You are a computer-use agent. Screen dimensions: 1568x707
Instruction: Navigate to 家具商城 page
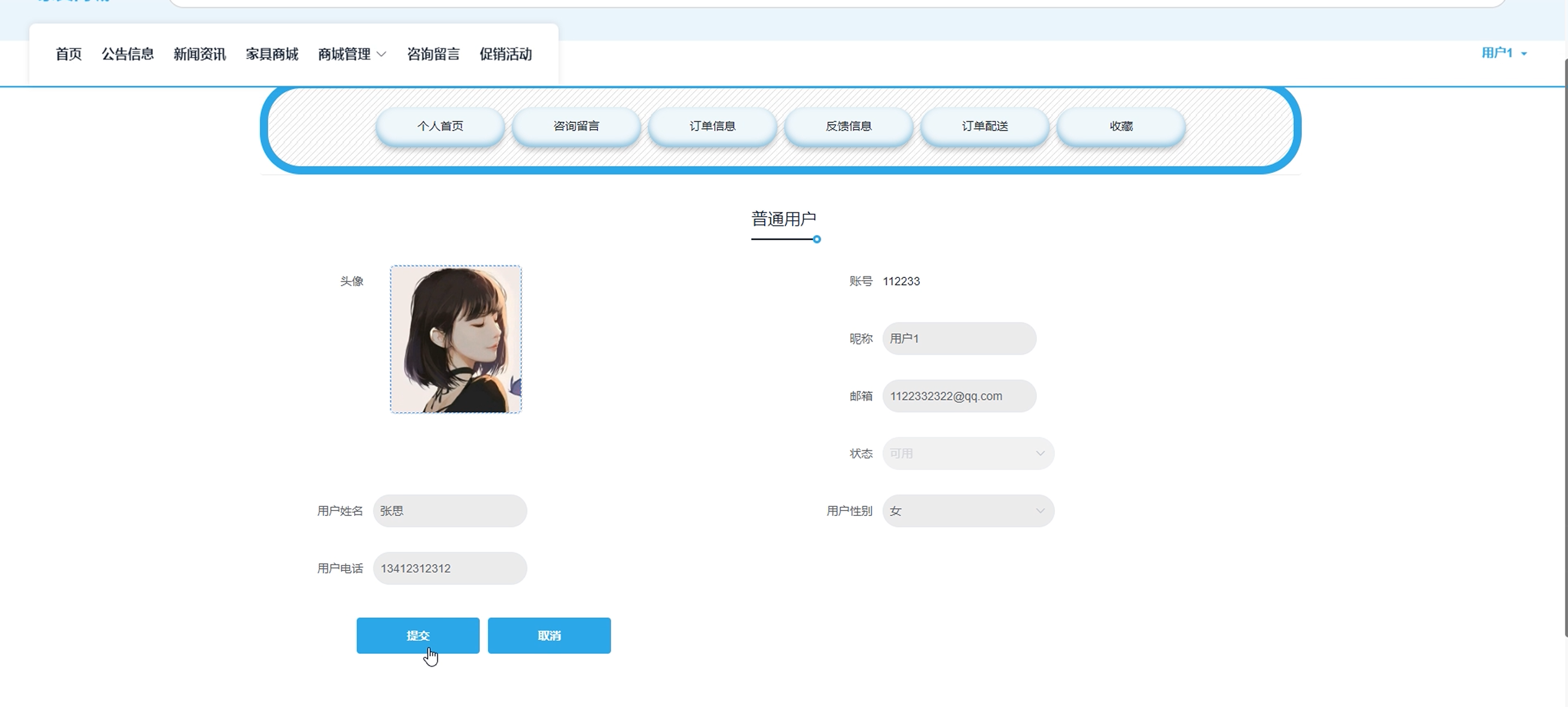(272, 54)
